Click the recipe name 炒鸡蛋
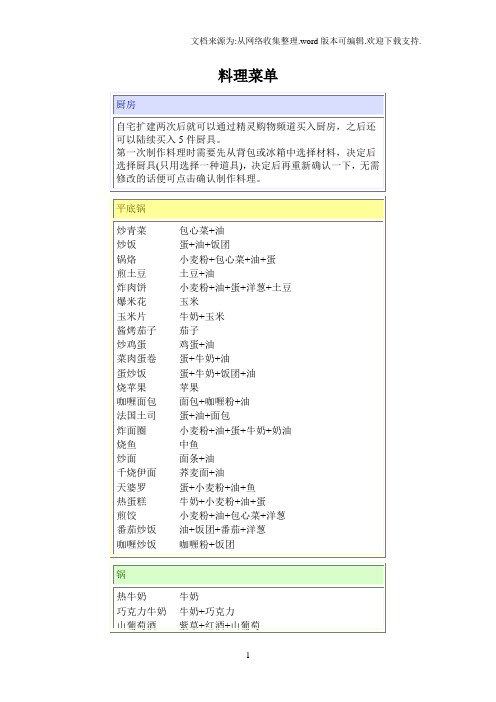The height and width of the screenshot is (702, 496). (132, 345)
